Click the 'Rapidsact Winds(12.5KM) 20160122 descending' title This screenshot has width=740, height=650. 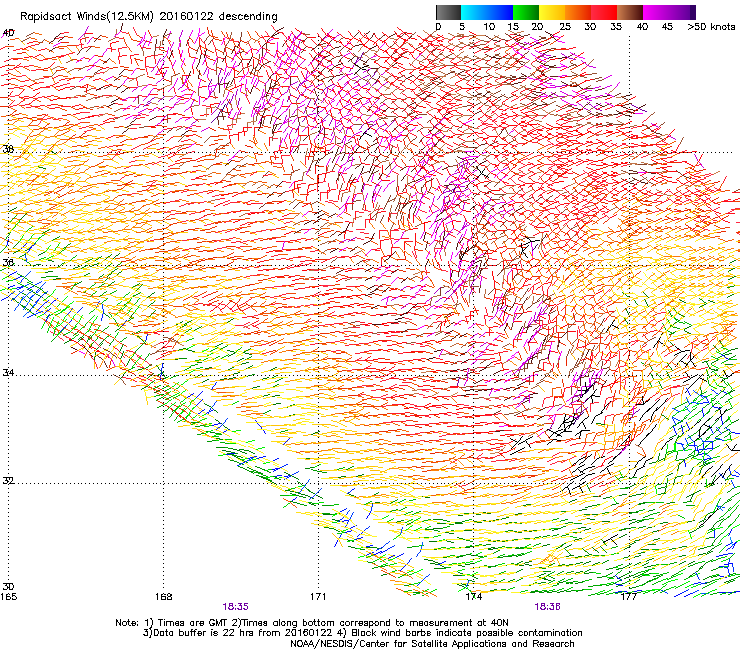tap(149, 17)
